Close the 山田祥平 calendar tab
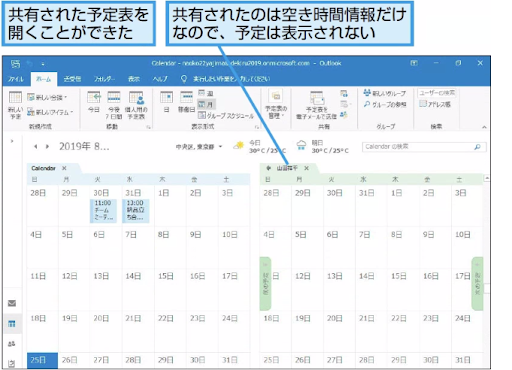This screenshot has height=370, width=512. click(307, 168)
